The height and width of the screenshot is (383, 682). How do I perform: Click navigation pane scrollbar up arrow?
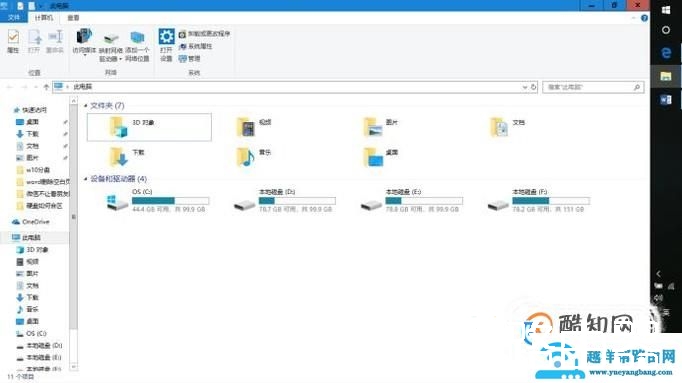point(74,101)
